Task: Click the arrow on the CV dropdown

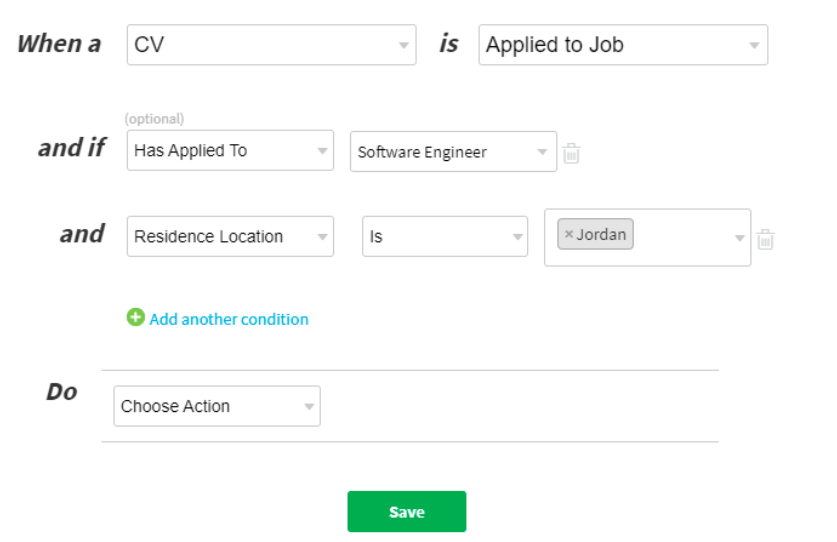Action: tap(404, 46)
